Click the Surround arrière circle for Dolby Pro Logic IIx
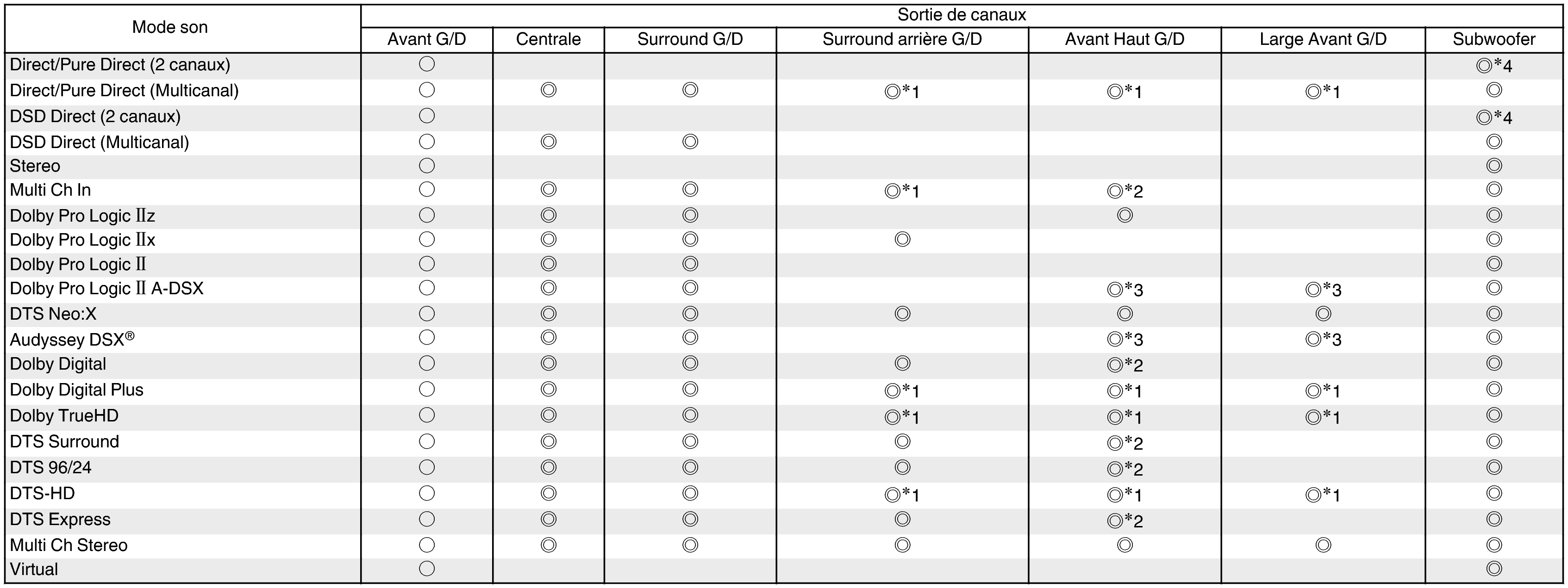The width and height of the screenshot is (1568, 588). [902, 240]
